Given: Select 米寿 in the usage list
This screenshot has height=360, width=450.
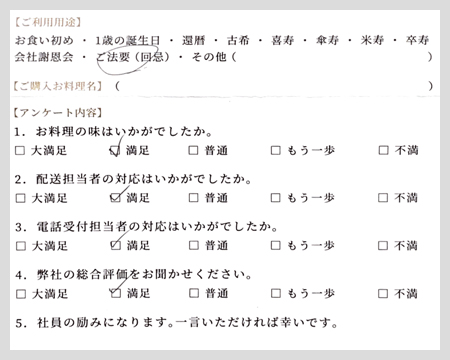Looking at the screenshot, I should (372, 40).
